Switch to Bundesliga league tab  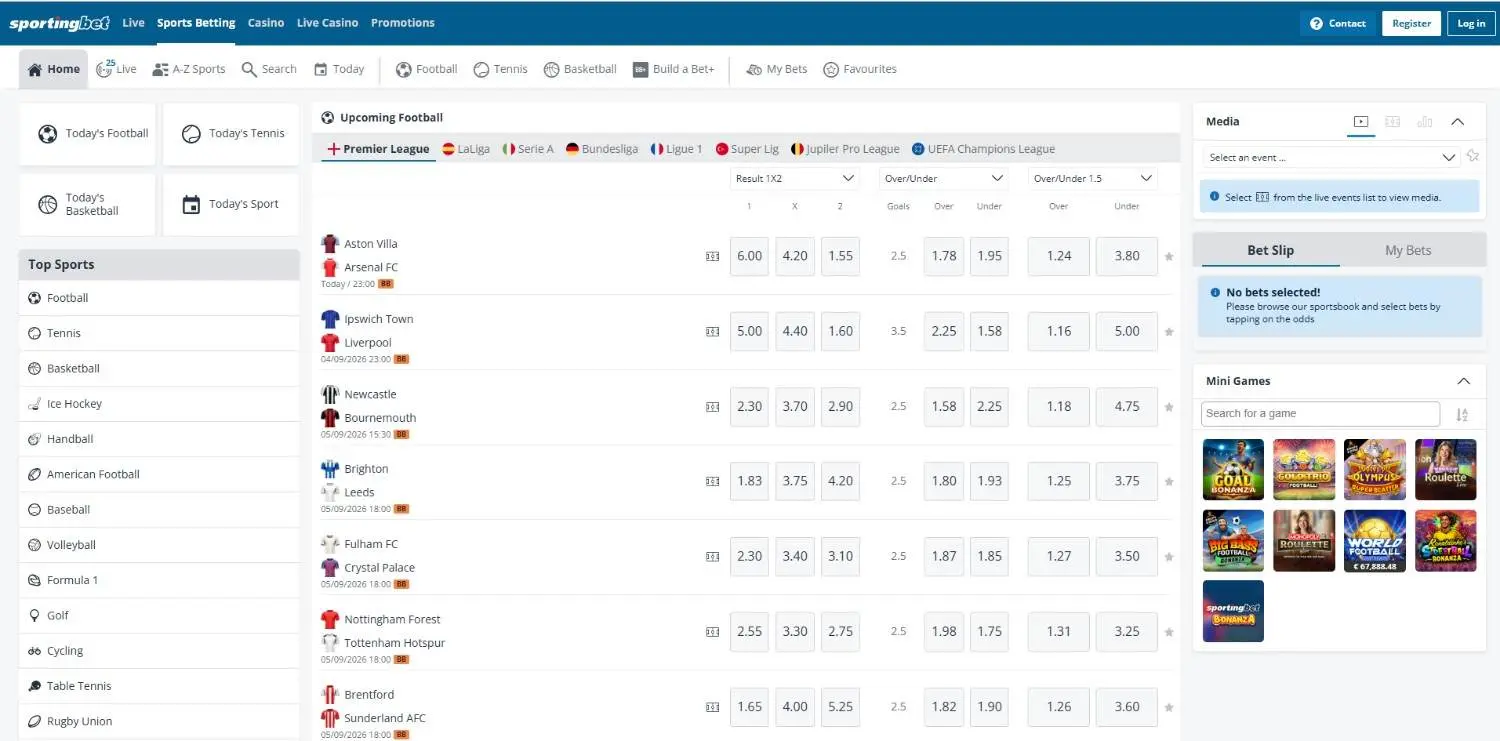click(602, 149)
